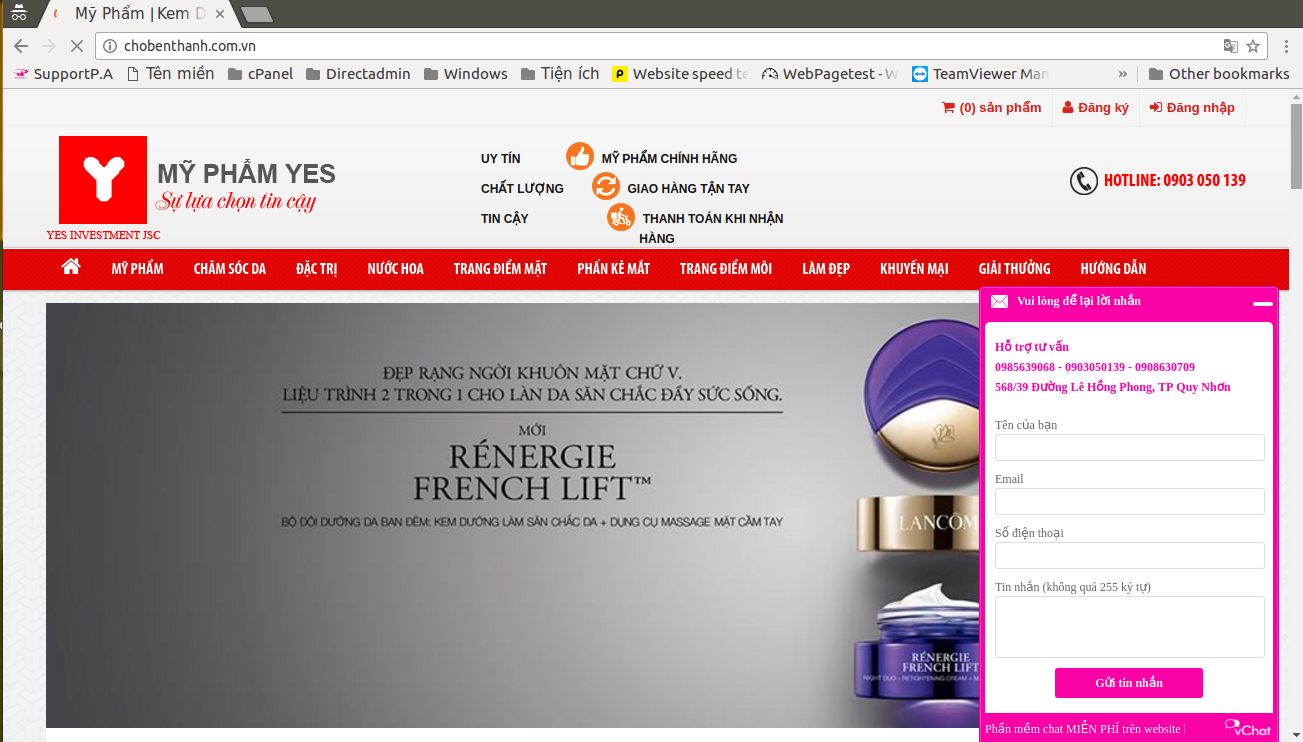Open the ĐẶC TRỊ menu
Viewport: 1303px width, 742px height.
pyautogui.click(x=317, y=269)
